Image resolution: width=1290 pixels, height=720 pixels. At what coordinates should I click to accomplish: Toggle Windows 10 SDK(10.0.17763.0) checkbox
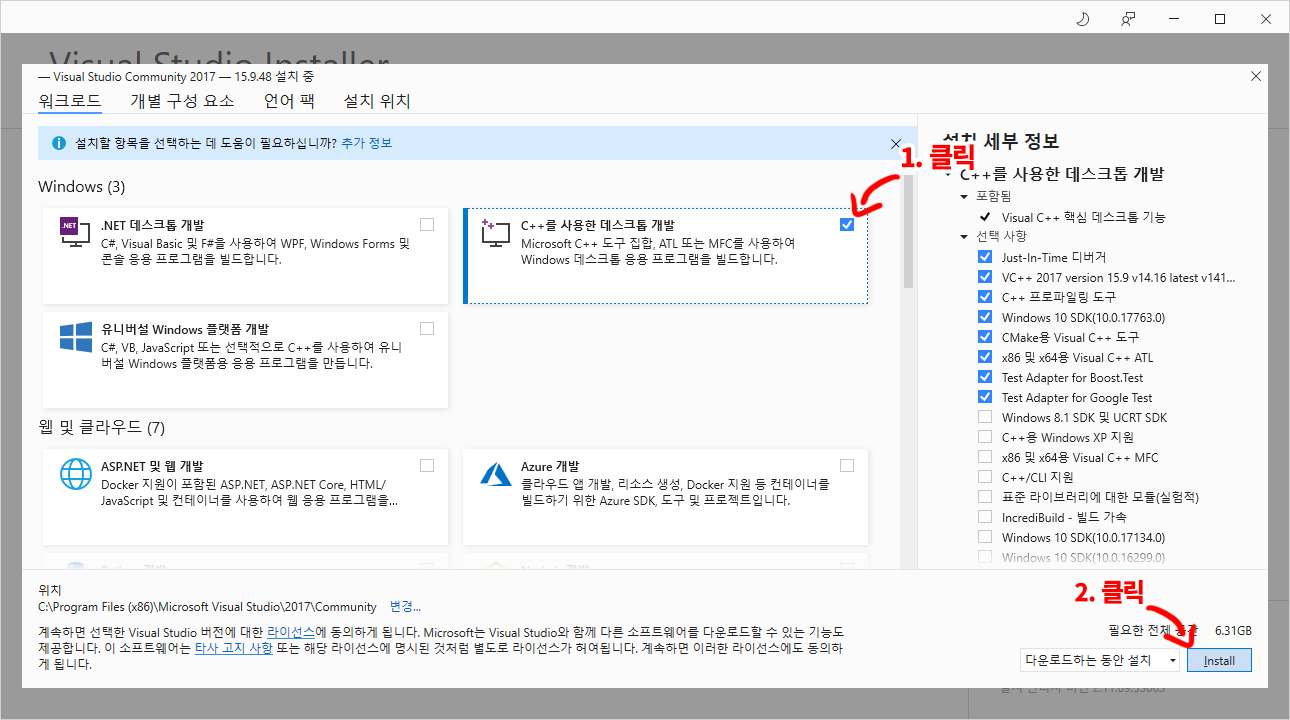pyautogui.click(x=985, y=317)
